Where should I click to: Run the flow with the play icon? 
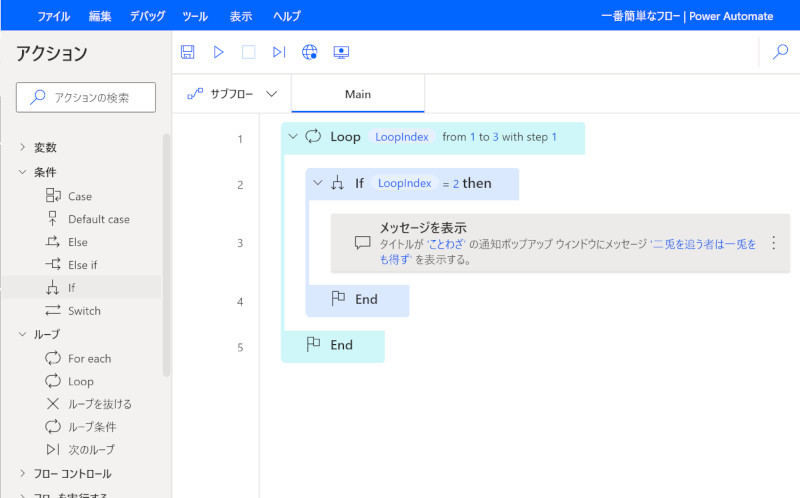(x=218, y=52)
